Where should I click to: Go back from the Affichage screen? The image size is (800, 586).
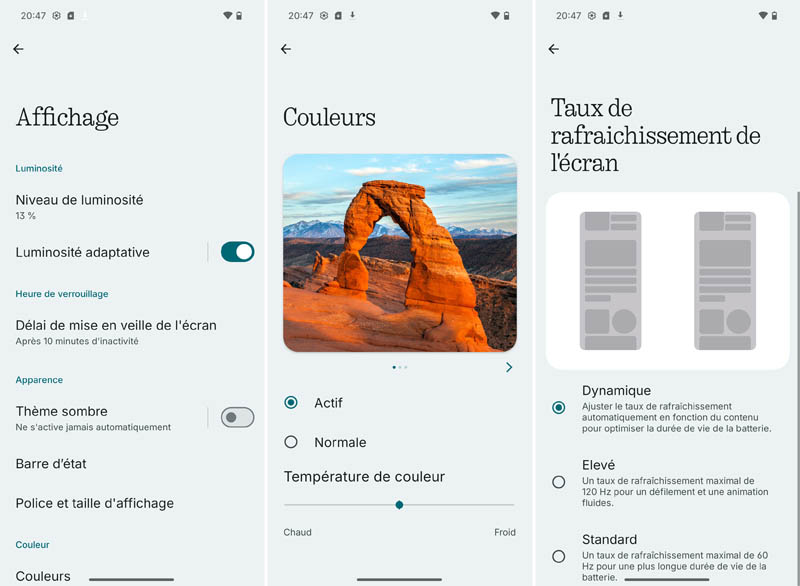coord(18,49)
